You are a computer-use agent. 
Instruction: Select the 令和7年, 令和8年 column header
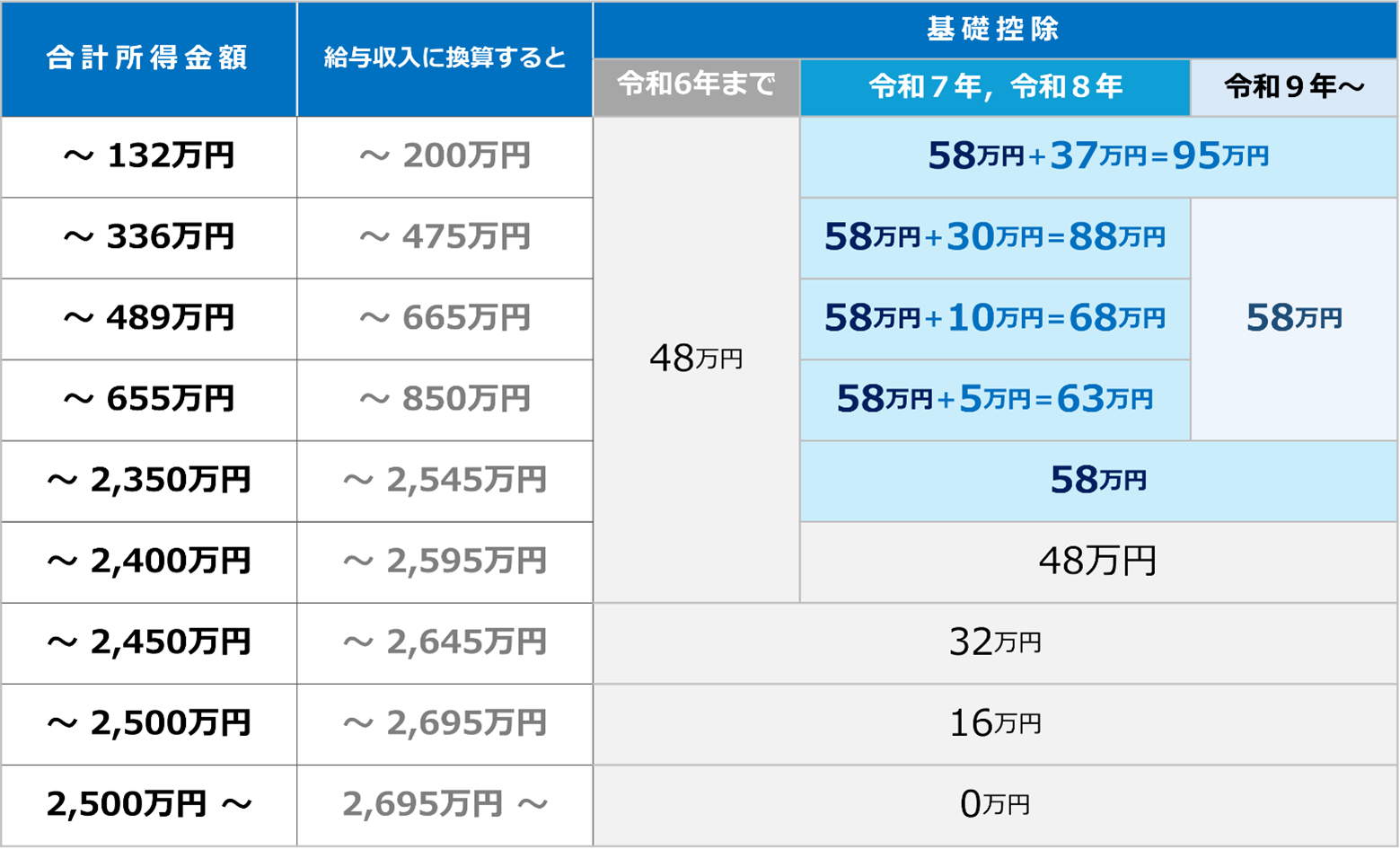pos(995,87)
